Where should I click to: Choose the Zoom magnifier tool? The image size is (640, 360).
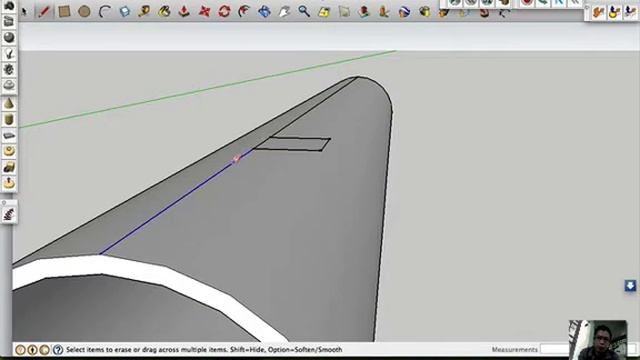(x=304, y=11)
